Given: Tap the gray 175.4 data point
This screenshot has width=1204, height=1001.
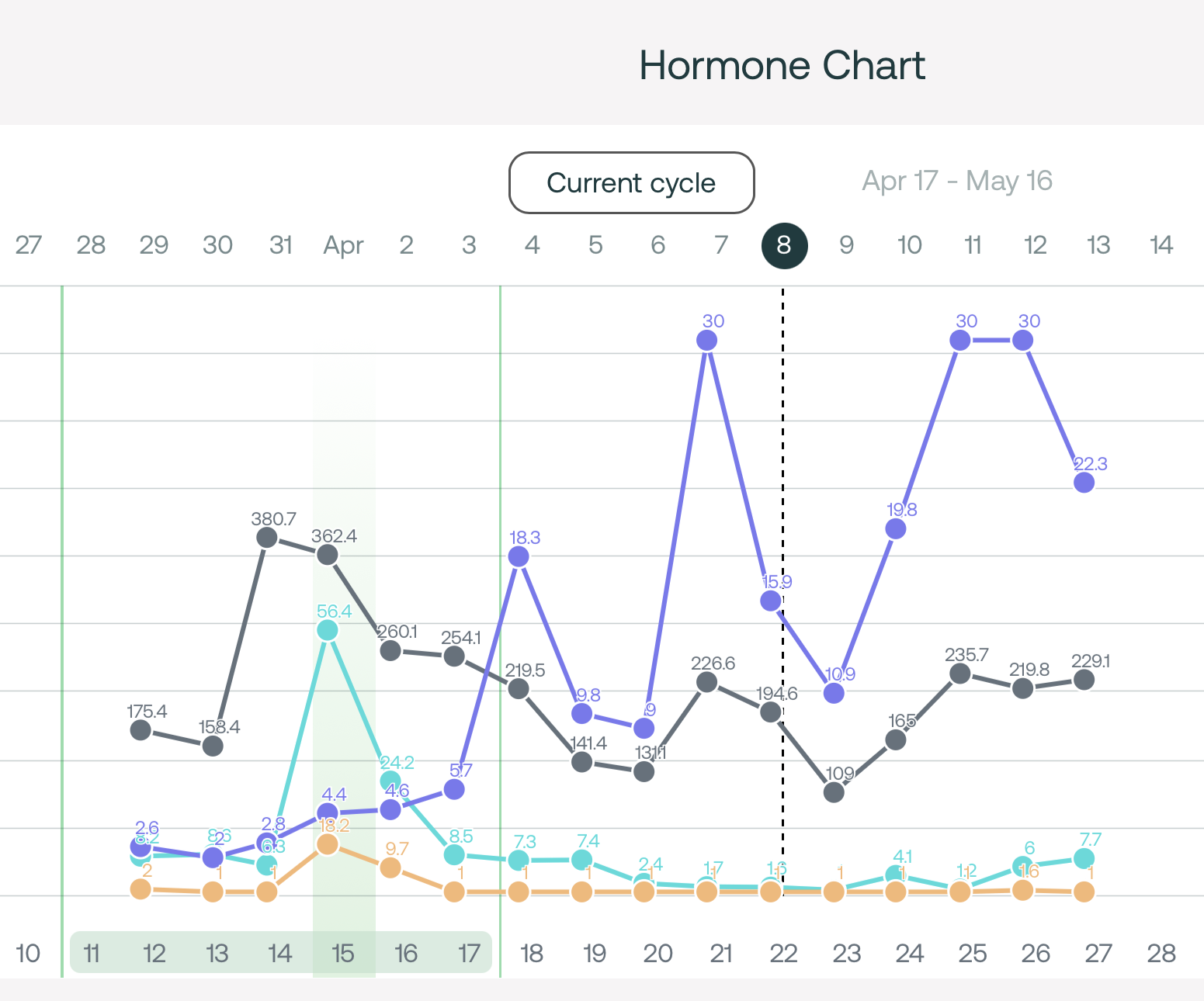Looking at the screenshot, I should pos(141,729).
